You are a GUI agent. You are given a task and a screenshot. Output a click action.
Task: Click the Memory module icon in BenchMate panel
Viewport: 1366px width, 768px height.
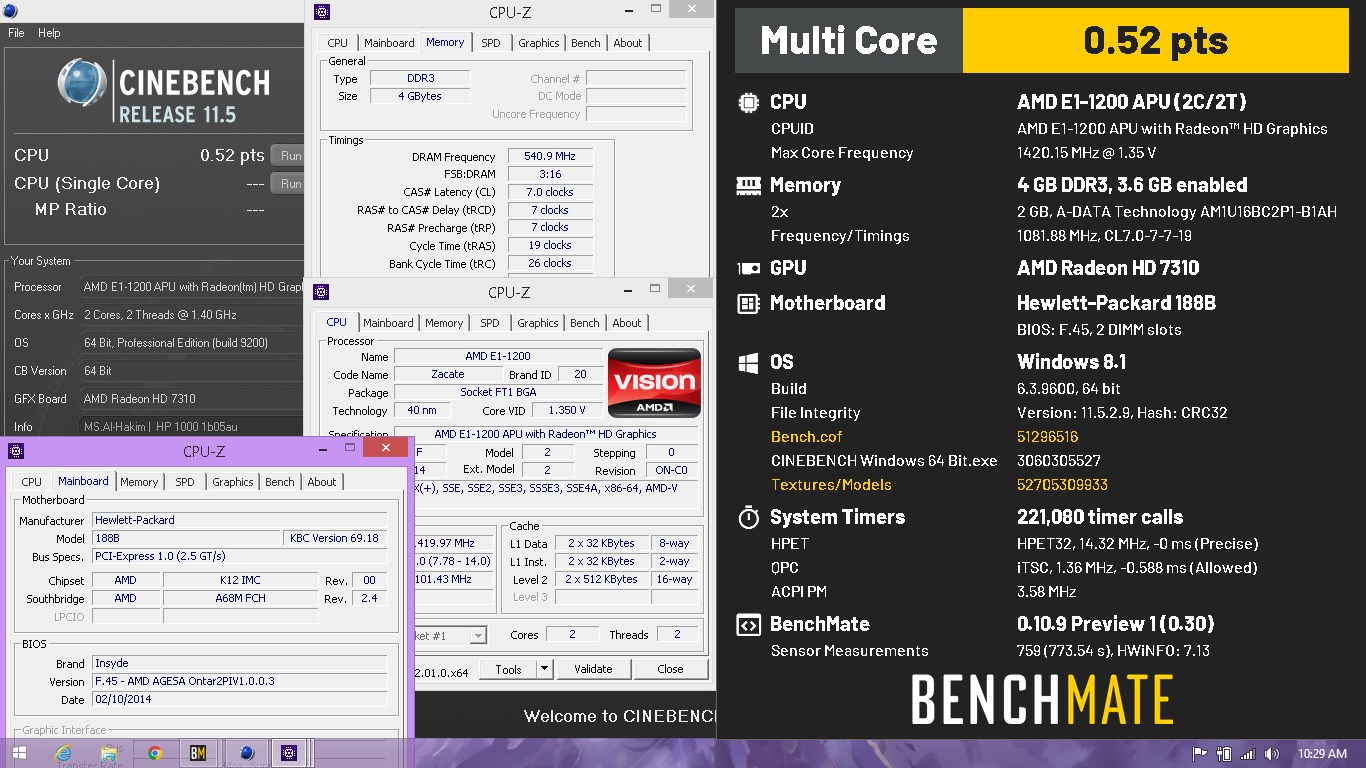747,185
